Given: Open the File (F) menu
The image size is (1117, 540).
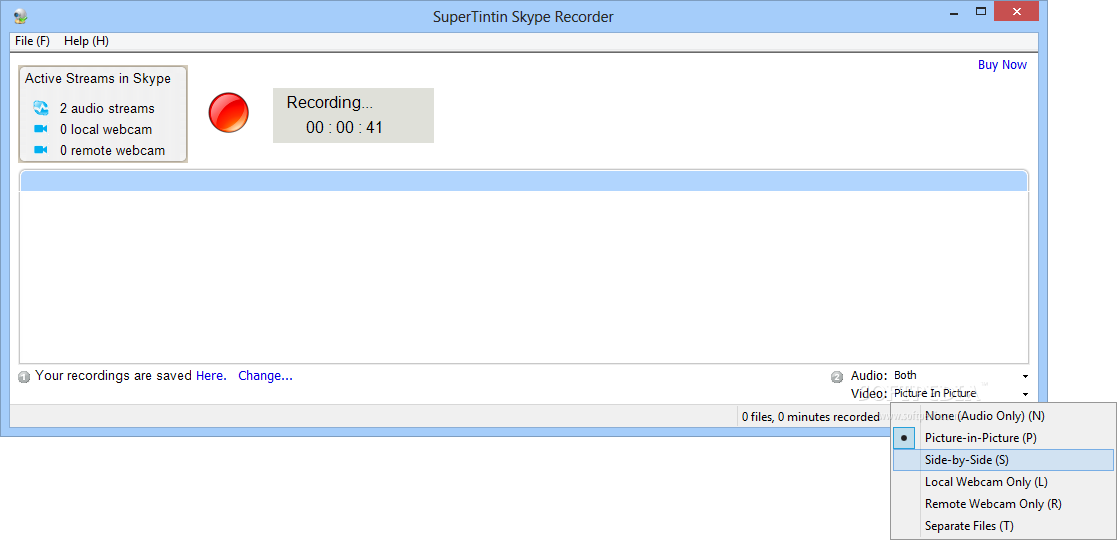Looking at the screenshot, I should (32, 41).
